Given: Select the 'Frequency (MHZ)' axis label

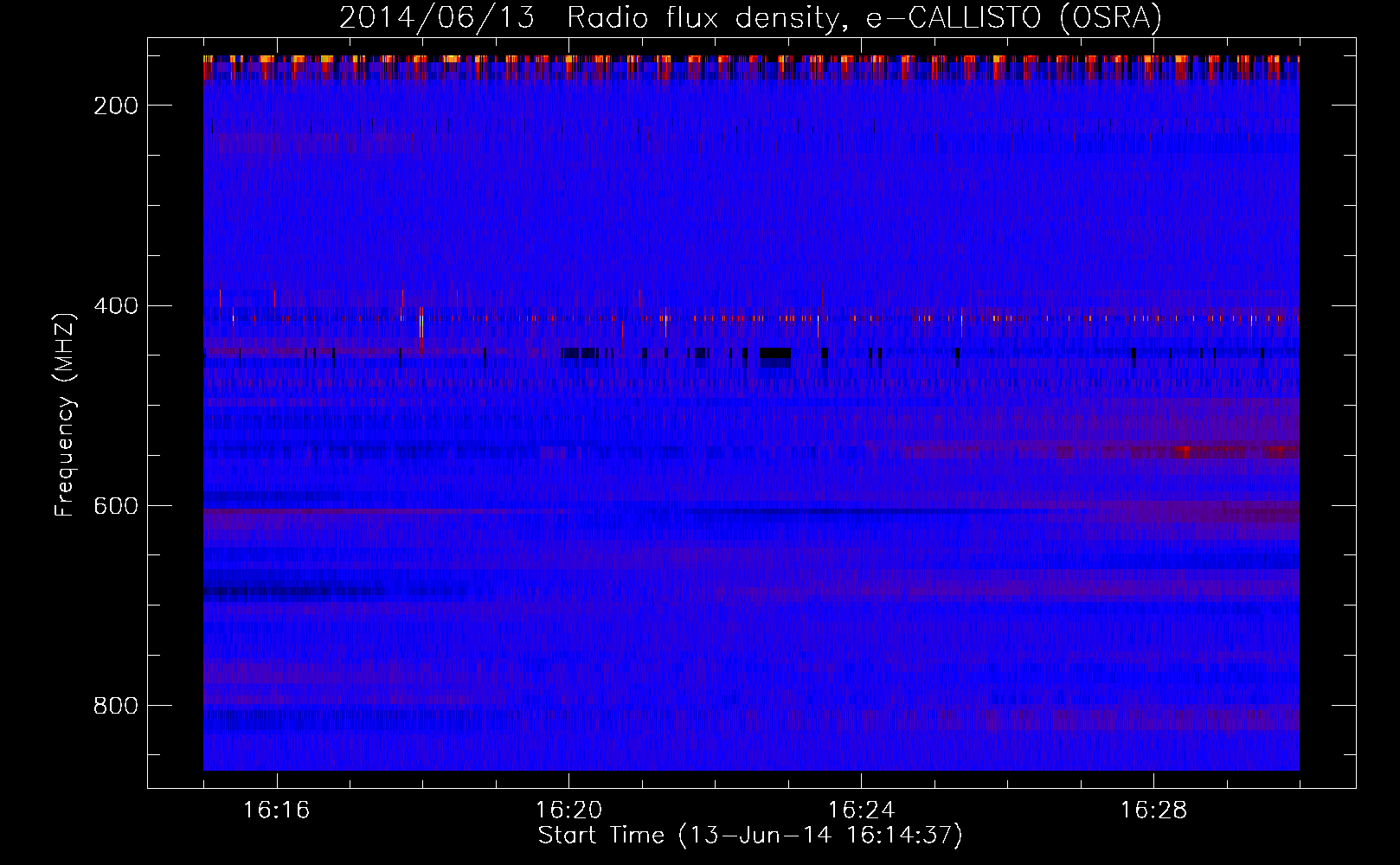Looking at the screenshot, I should click(65, 415).
